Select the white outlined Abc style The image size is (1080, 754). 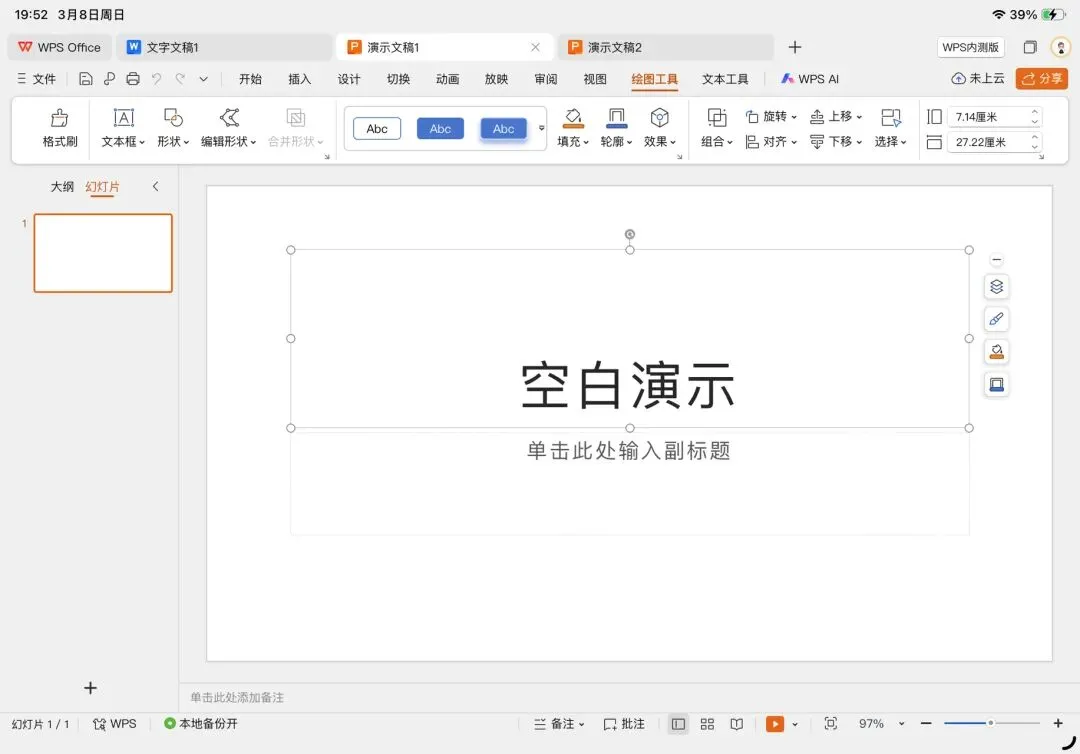377,129
